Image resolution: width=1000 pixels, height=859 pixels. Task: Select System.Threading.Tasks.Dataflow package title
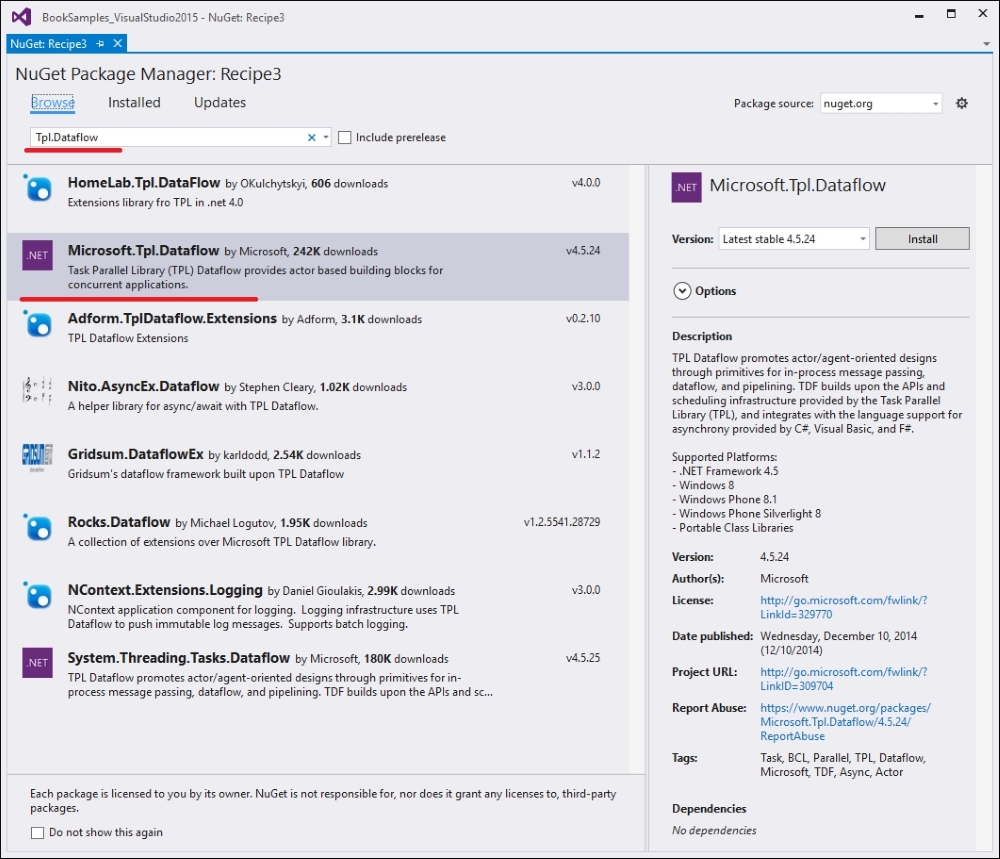(x=179, y=657)
